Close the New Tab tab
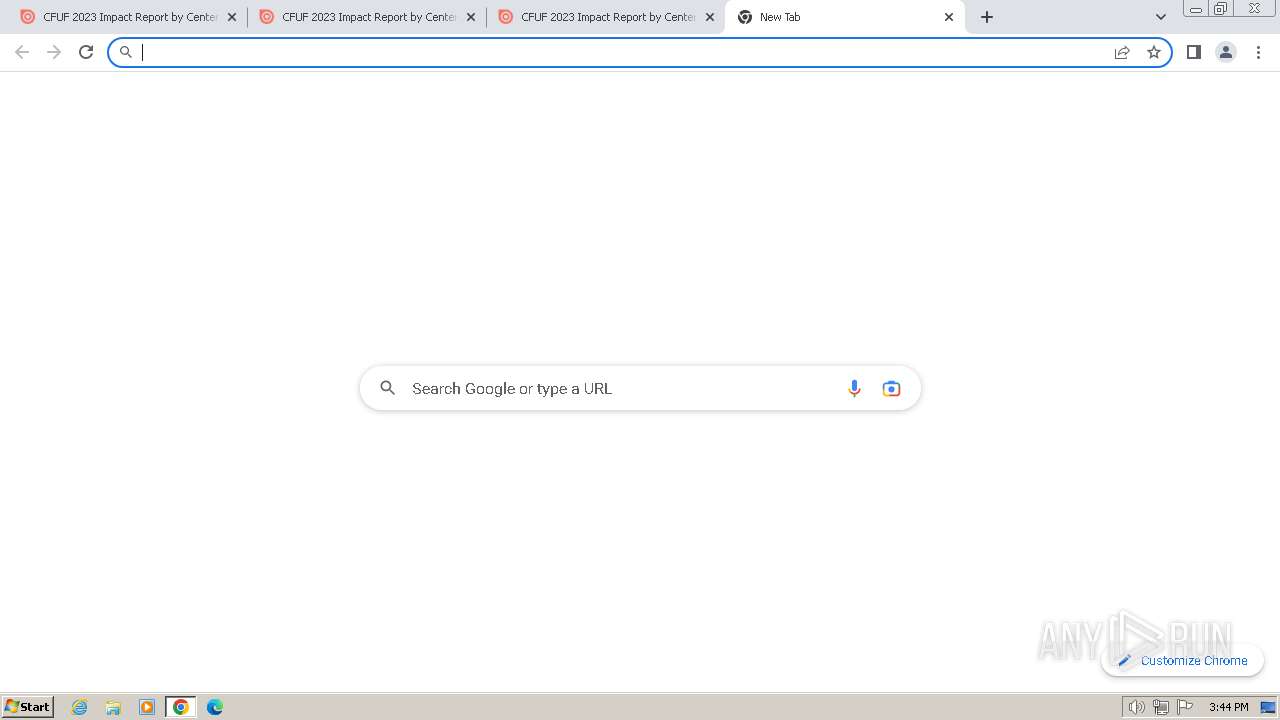 (x=949, y=17)
